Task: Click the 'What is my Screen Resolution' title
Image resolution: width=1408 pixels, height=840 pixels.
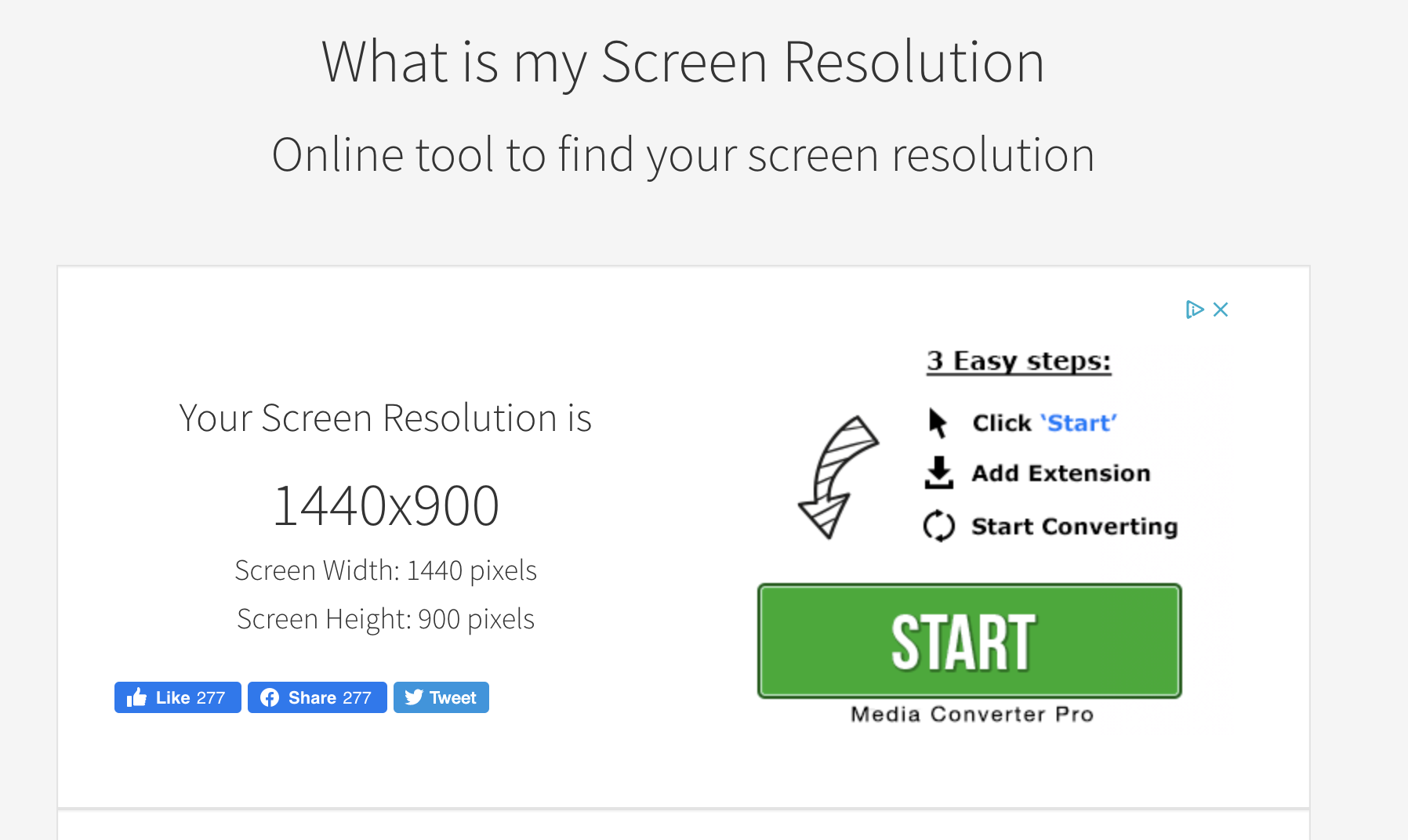Action: [683, 62]
